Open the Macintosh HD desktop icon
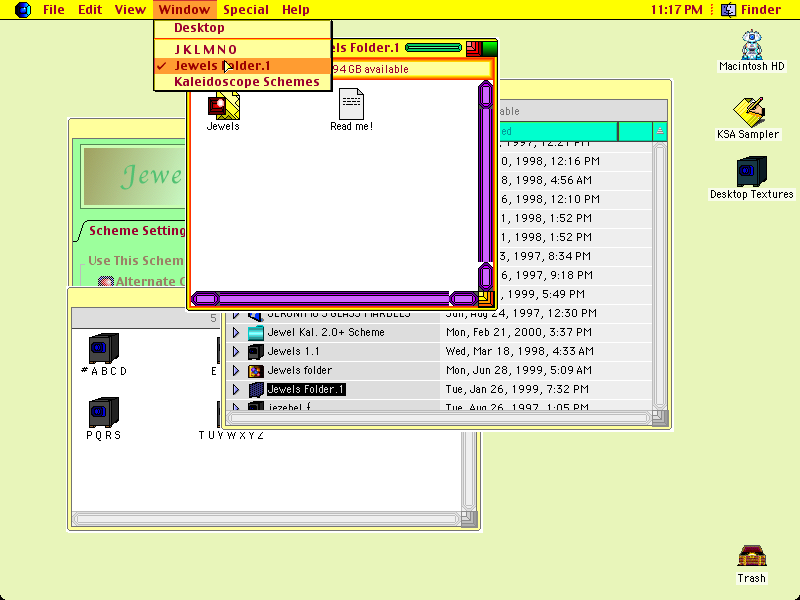The image size is (800, 600). [x=752, y=45]
